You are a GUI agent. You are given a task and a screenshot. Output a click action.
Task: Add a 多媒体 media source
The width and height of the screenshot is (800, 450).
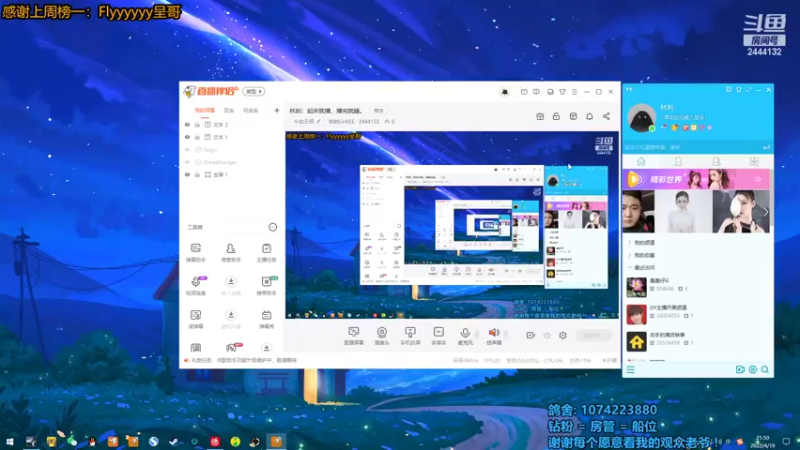click(438, 336)
